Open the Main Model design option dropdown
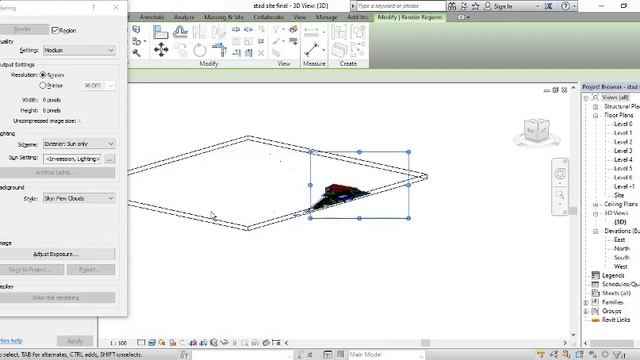This screenshot has width=640, height=360. click(386, 355)
